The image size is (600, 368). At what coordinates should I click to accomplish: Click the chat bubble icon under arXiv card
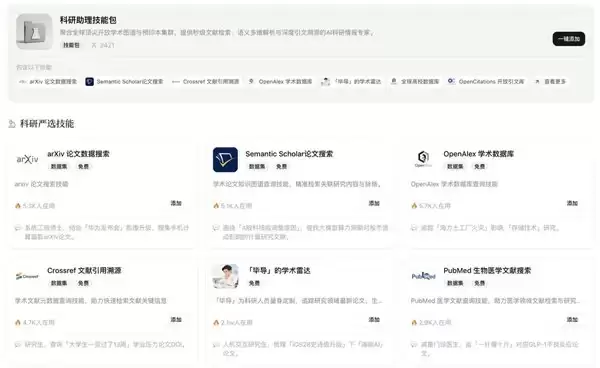point(18,228)
